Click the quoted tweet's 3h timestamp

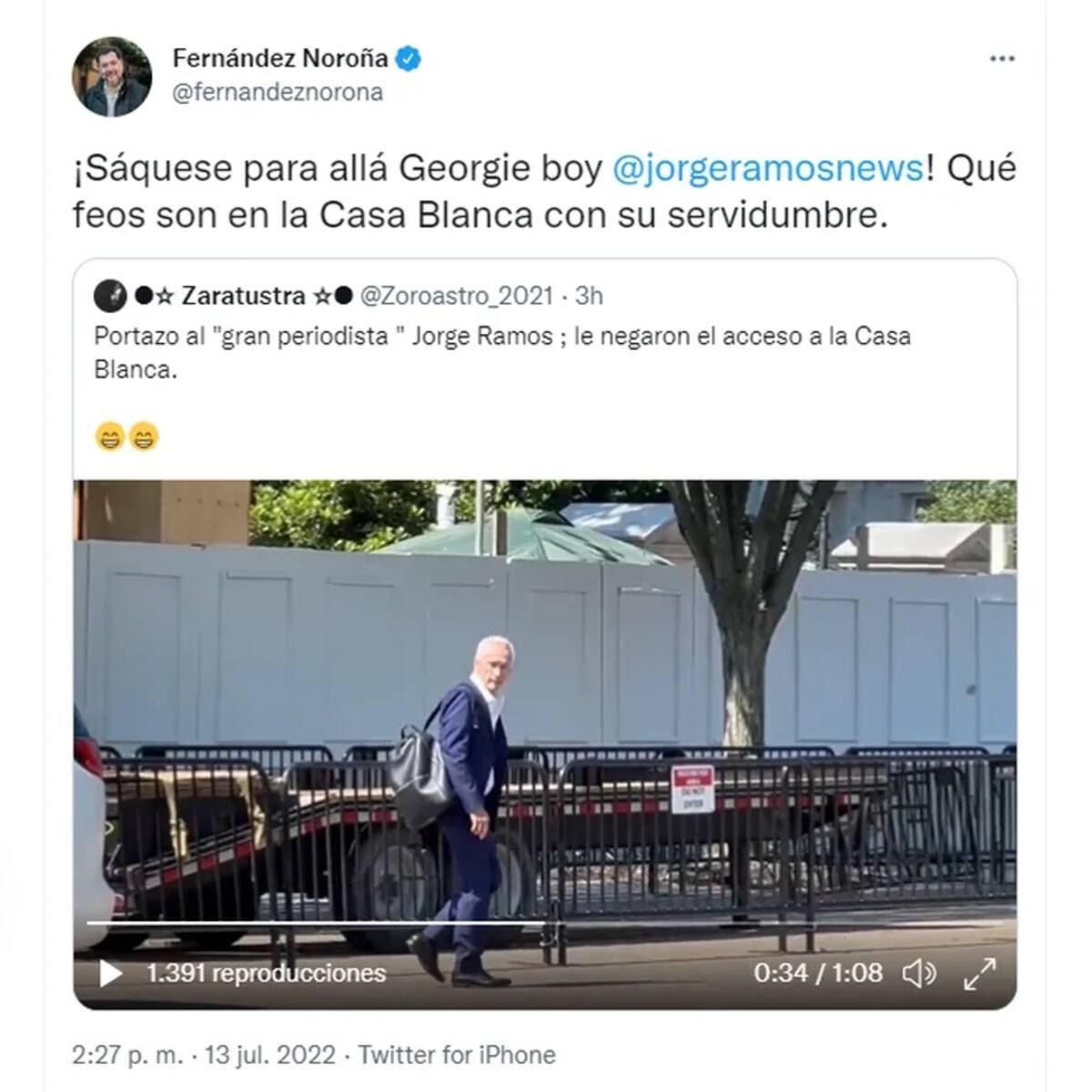coord(589,296)
